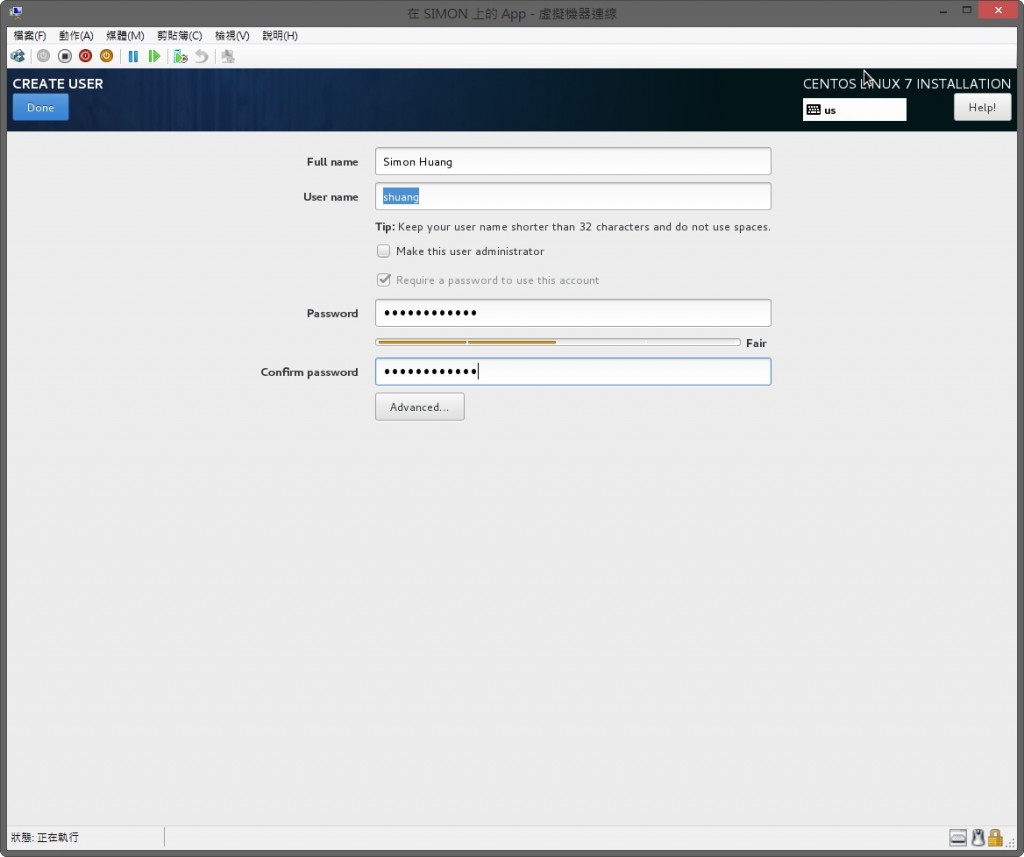This screenshot has width=1024, height=857.
Task: Click 'CENTOS LINUX 7 INSTALLATION' text
Action: [906, 84]
